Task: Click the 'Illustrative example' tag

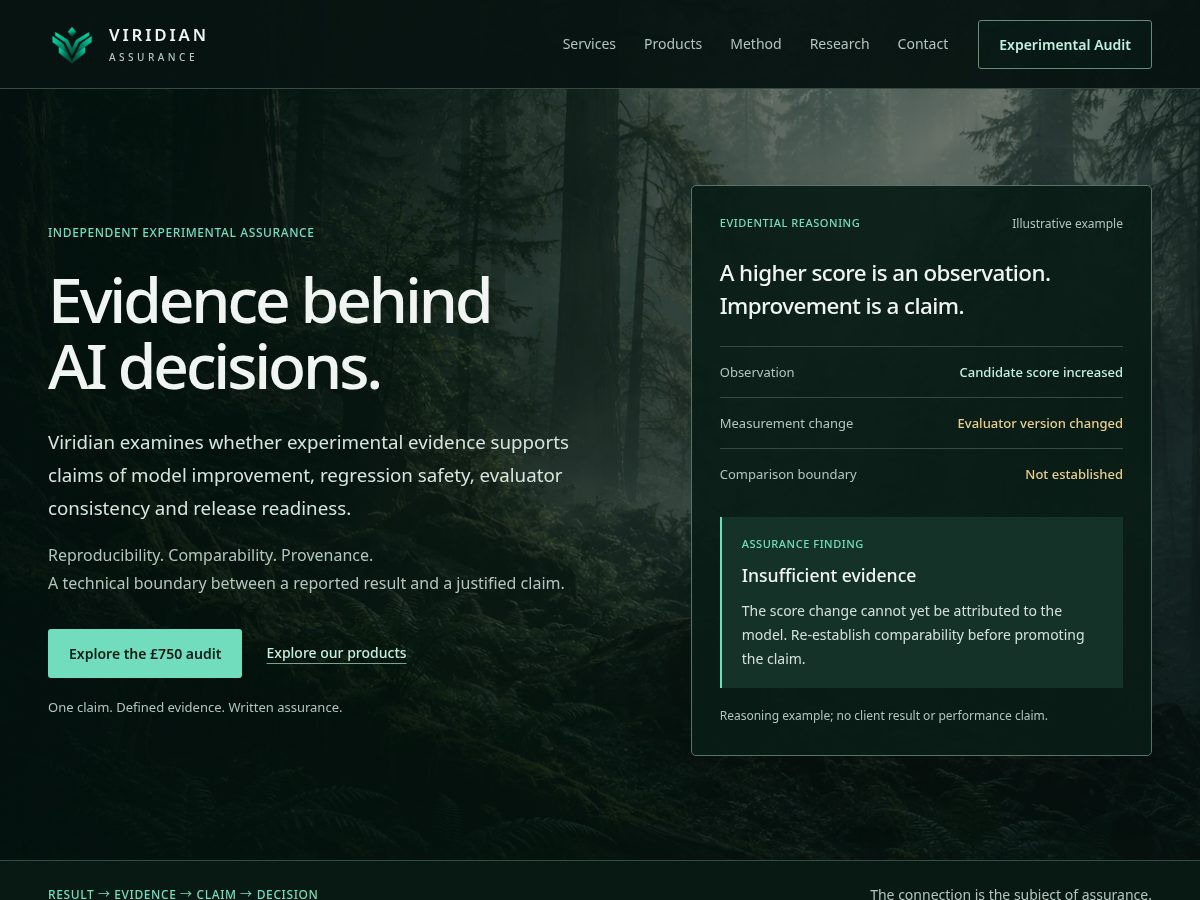Action: click(x=1067, y=223)
